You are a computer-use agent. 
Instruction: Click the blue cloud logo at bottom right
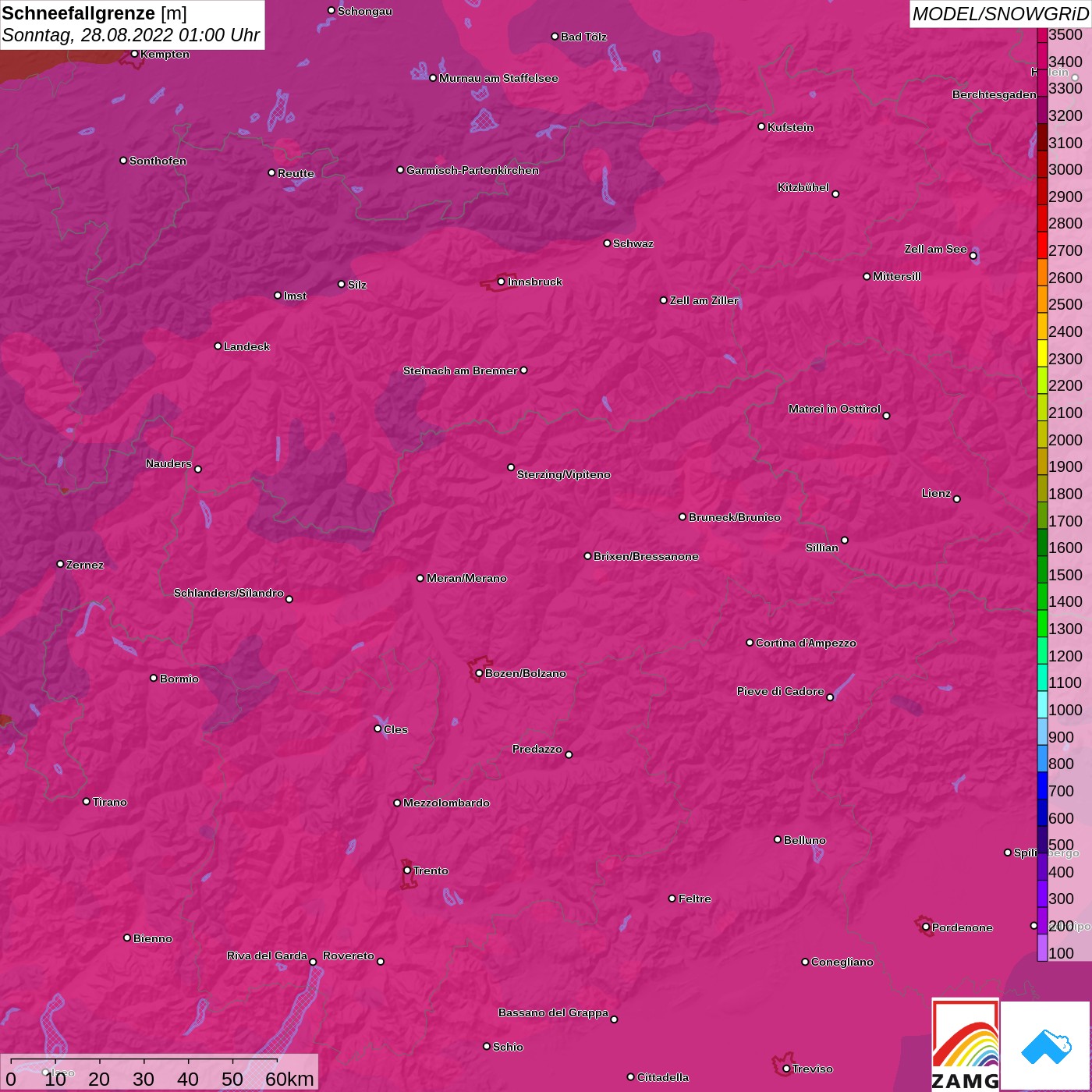(1045, 1045)
